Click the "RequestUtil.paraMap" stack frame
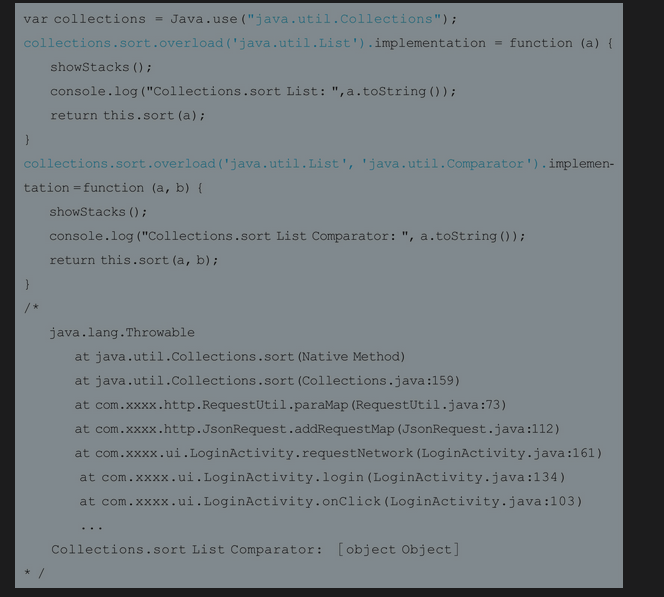Viewport: 664px width, 597px height. (290, 404)
